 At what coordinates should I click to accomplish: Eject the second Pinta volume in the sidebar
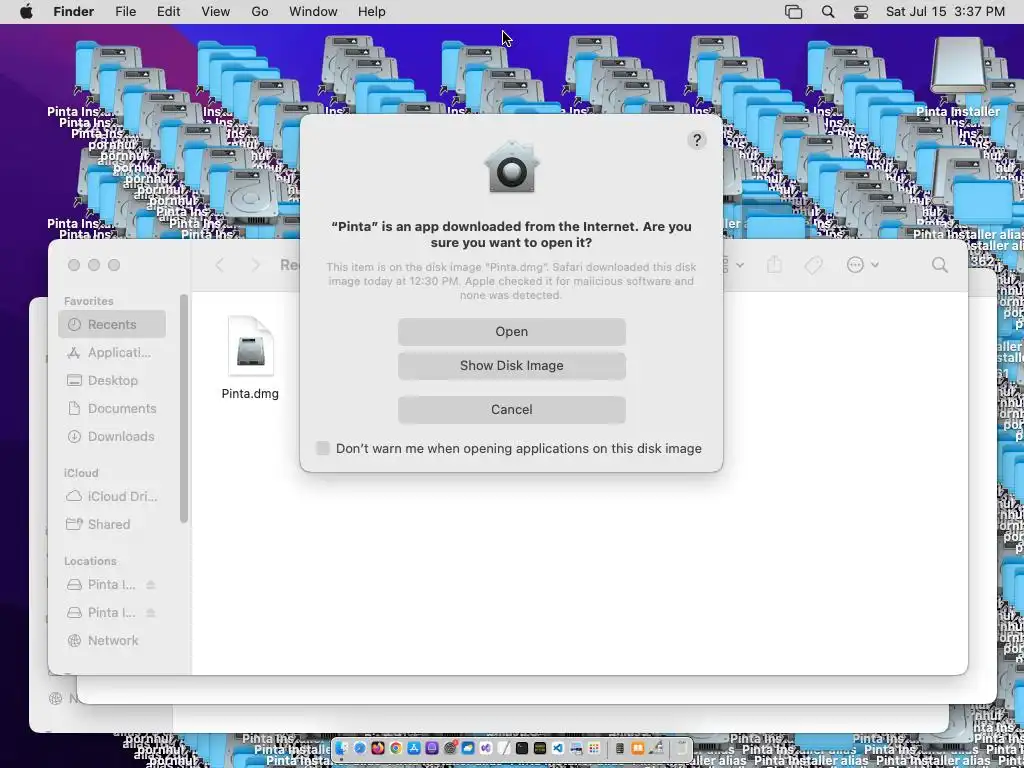(x=150, y=613)
